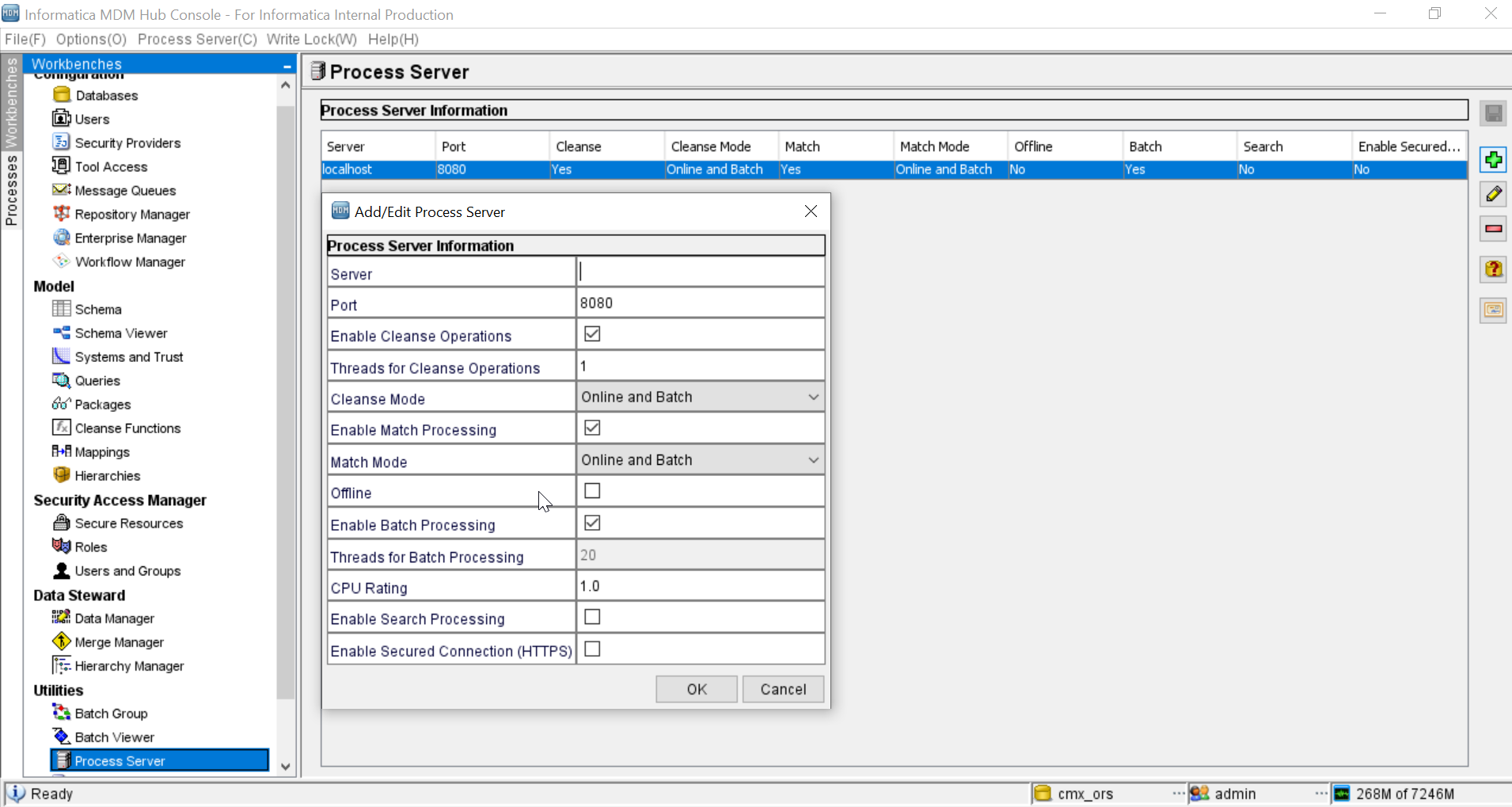Click the Match Mode column header
The height and width of the screenshot is (807, 1512).
coord(951,147)
